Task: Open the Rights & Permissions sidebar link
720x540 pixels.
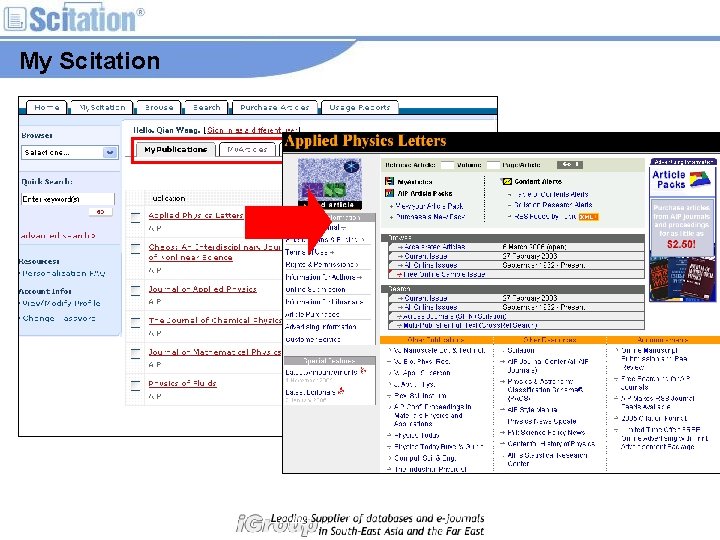Action: coord(320,265)
